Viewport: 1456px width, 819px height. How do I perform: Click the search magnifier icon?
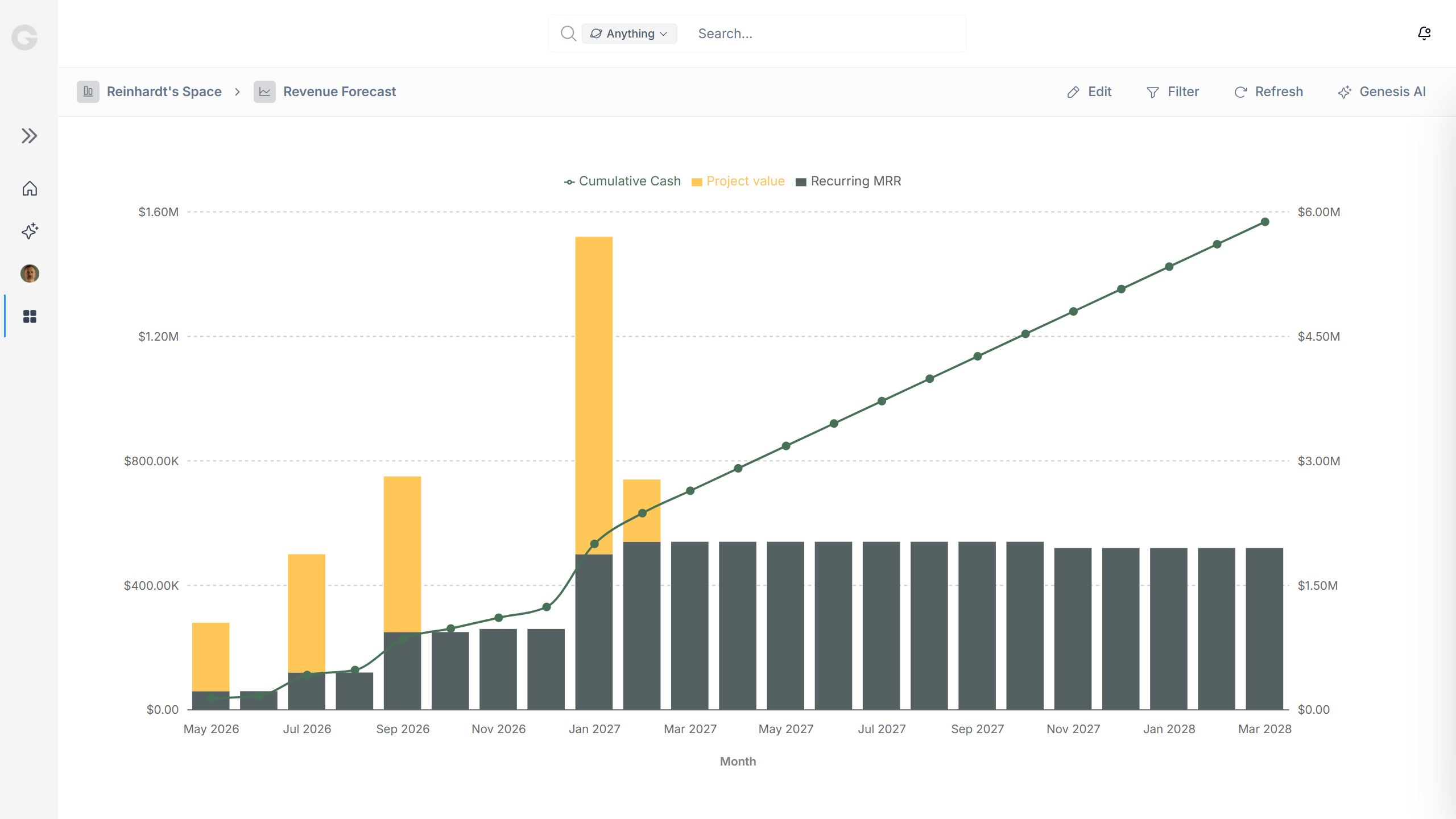pos(568,34)
